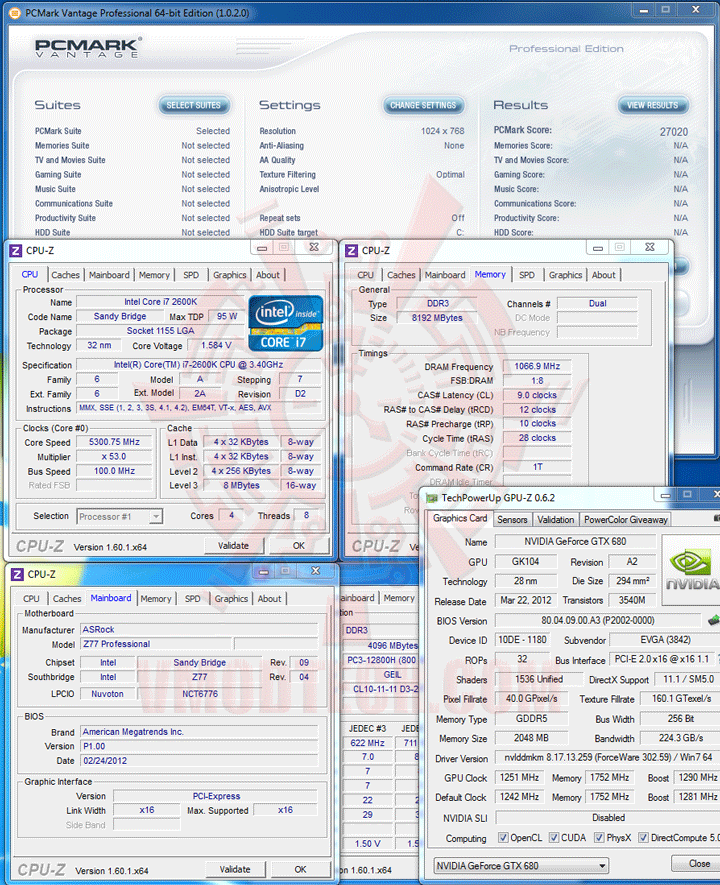The height and width of the screenshot is (885, 720).
Task: Open the Processor #1 selection dropdown
Action: 120,516
